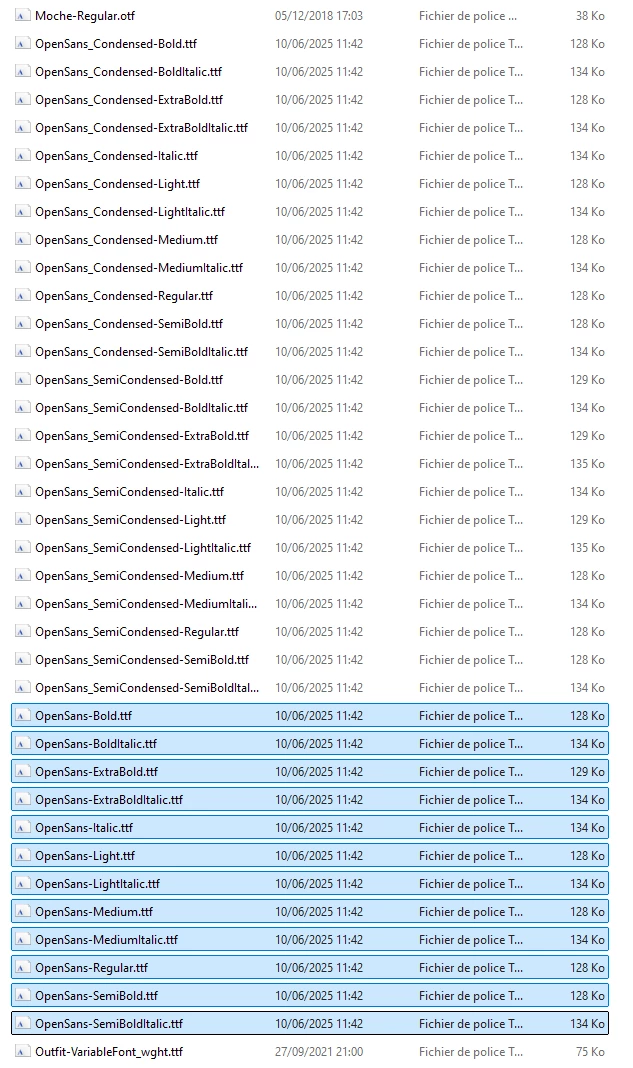Select the OpenSans_SemiCondensed-Light.ttf file icon
The width and height of the screenshot is (633, 1068).
22,519
